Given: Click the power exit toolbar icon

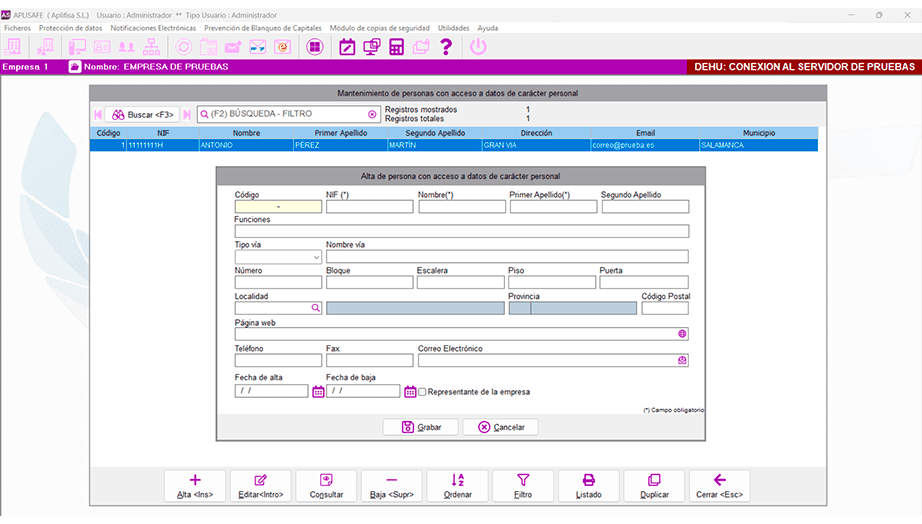Looking at the screenshot, I should click(478, 47).
